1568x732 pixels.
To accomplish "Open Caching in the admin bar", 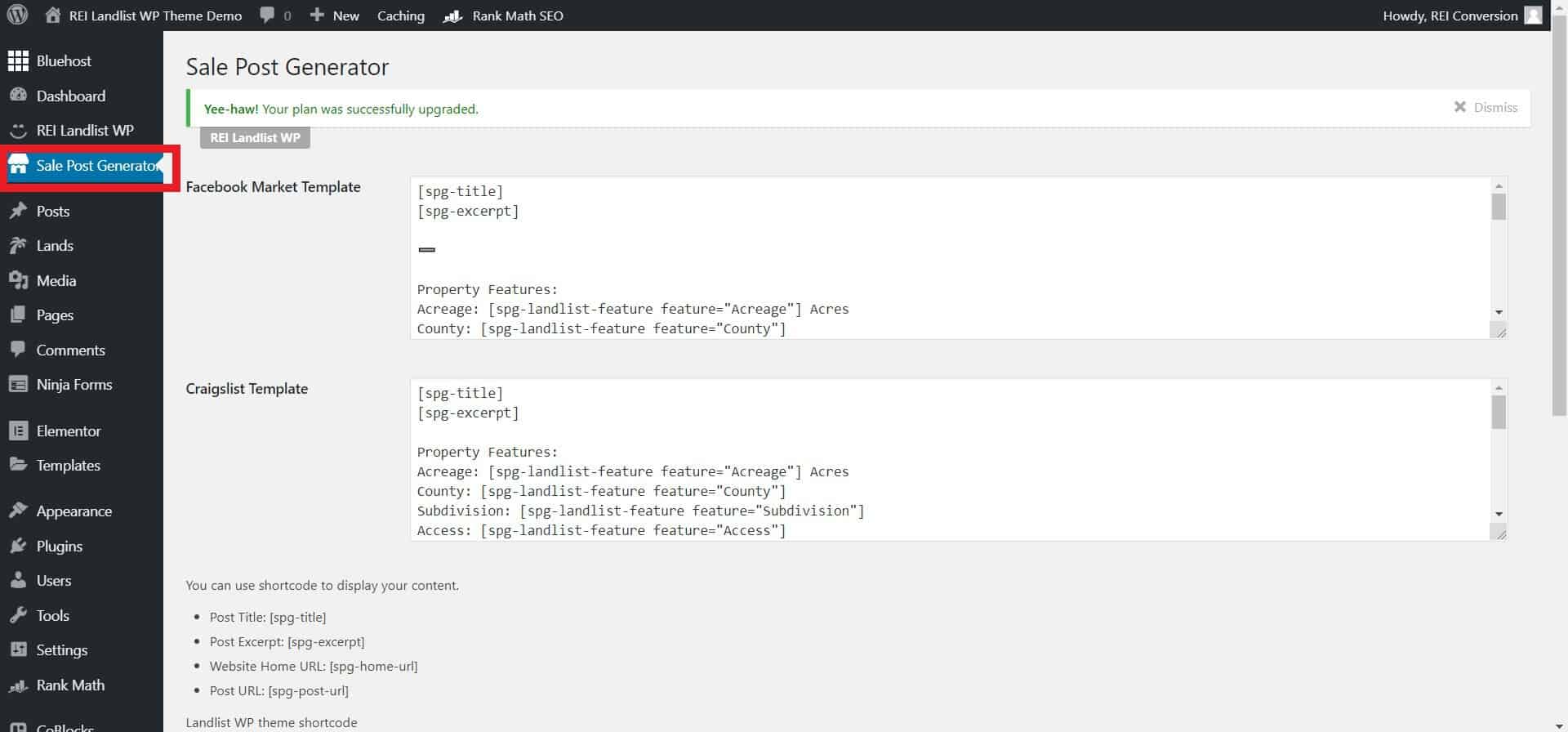I will click(x=401, y=16).
